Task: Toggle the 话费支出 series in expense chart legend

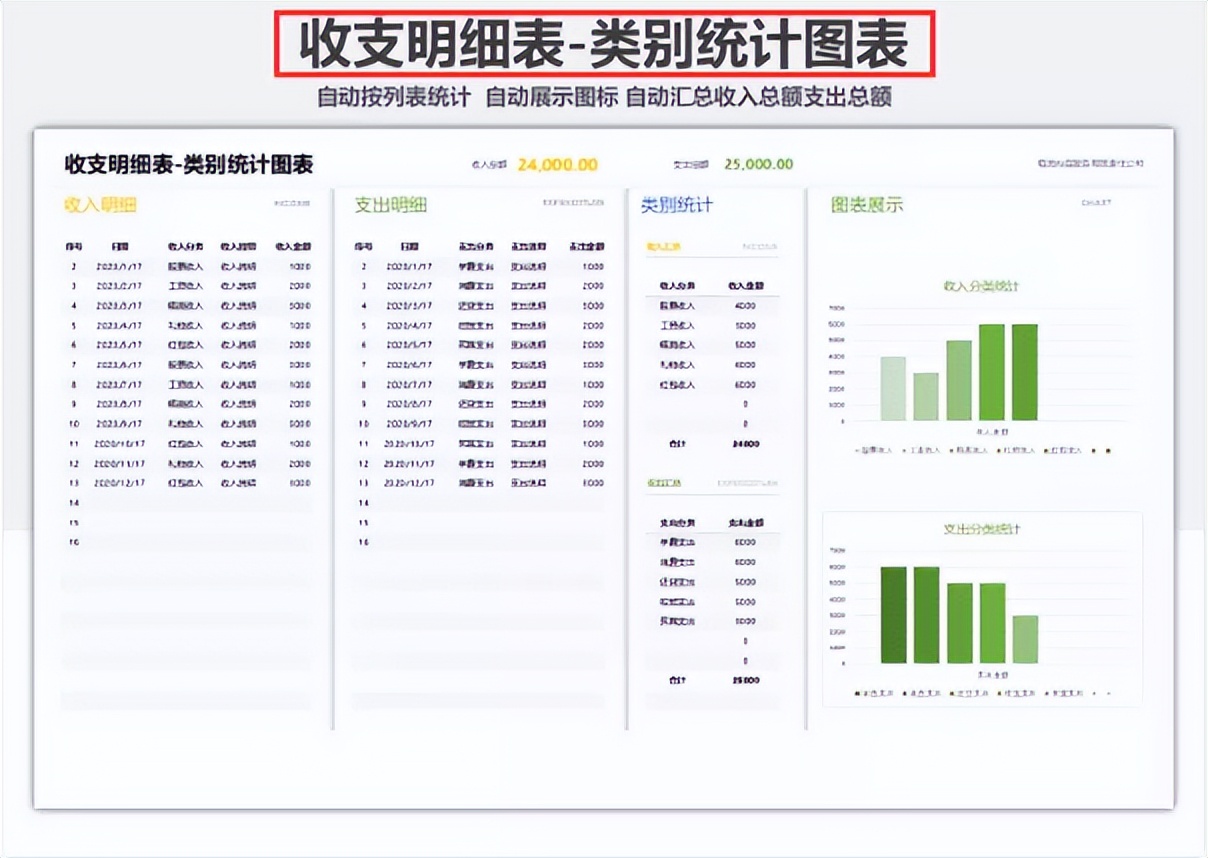Action: (x=905, y=694)
